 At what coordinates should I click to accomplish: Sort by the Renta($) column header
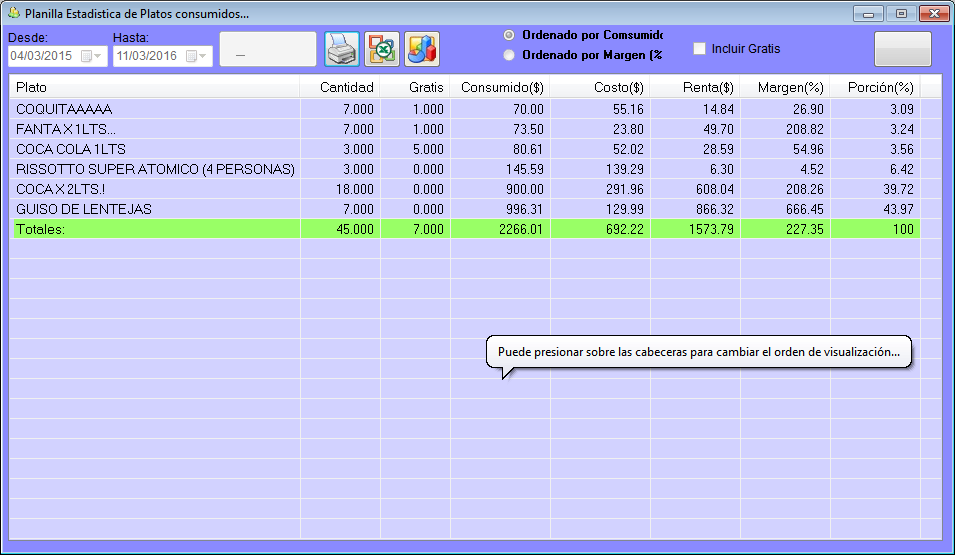pos(696,87)
